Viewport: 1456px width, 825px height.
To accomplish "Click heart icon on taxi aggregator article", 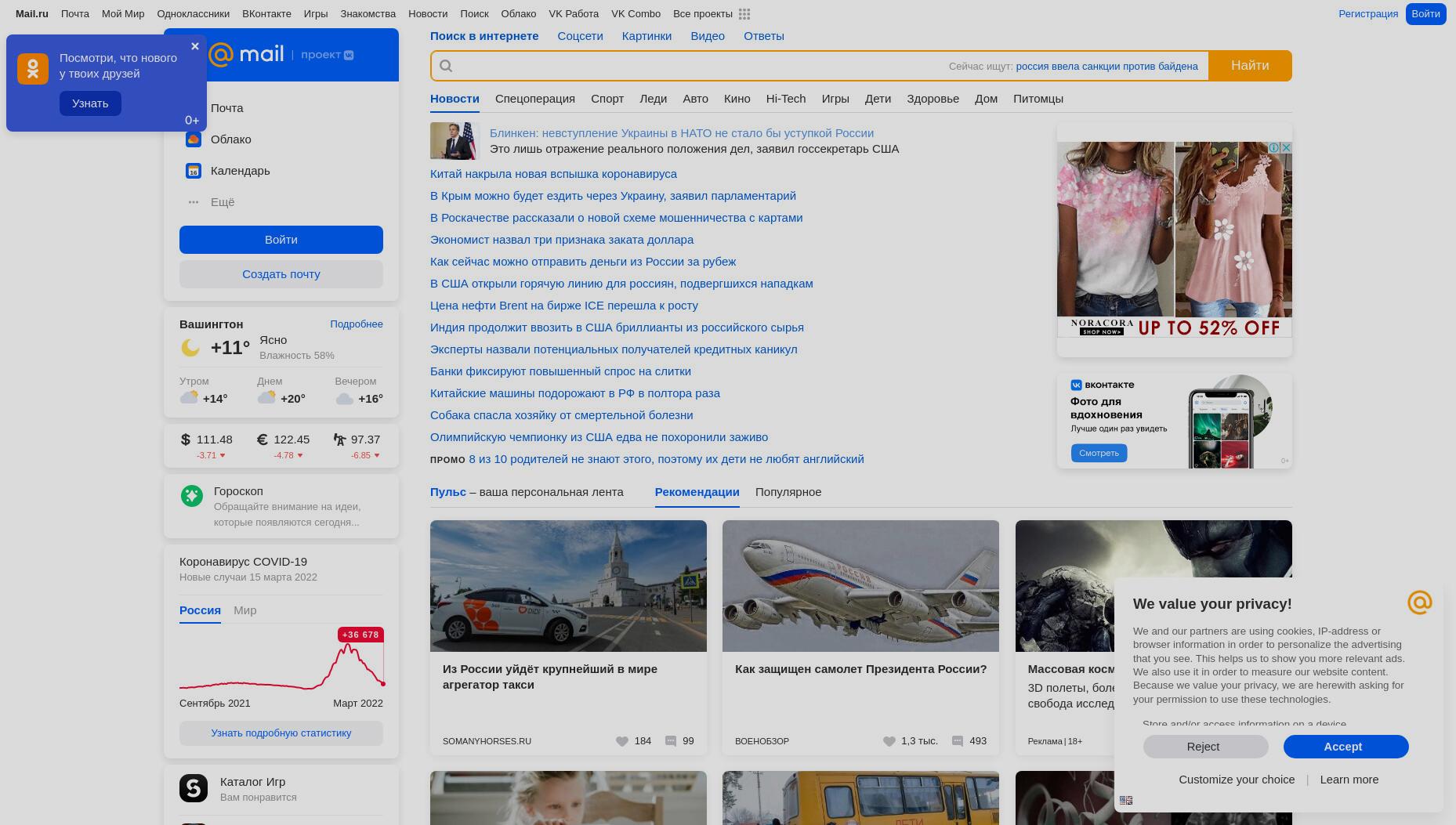I will point(622,741).
